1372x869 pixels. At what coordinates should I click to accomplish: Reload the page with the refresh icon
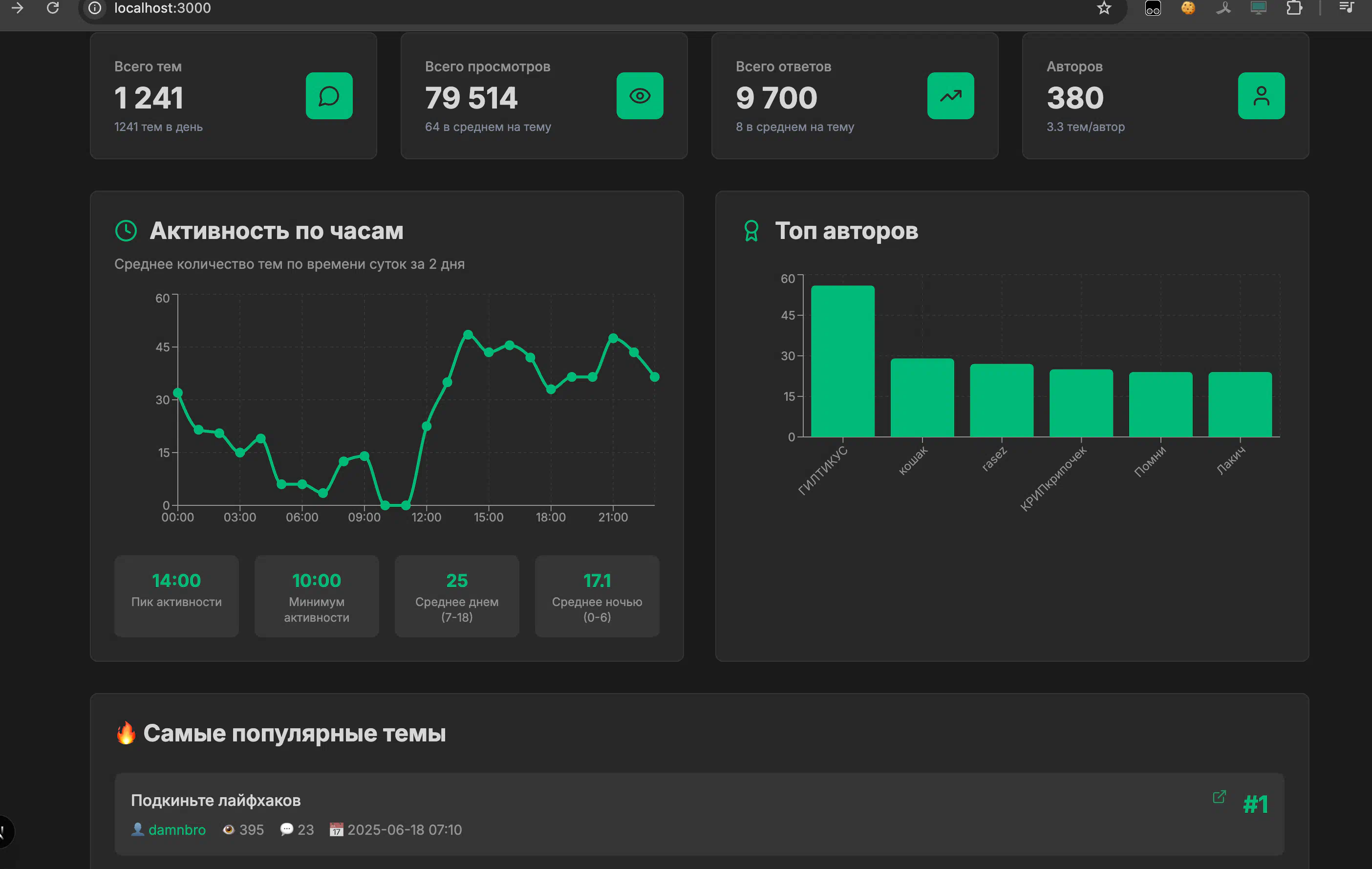pos(53,8)
